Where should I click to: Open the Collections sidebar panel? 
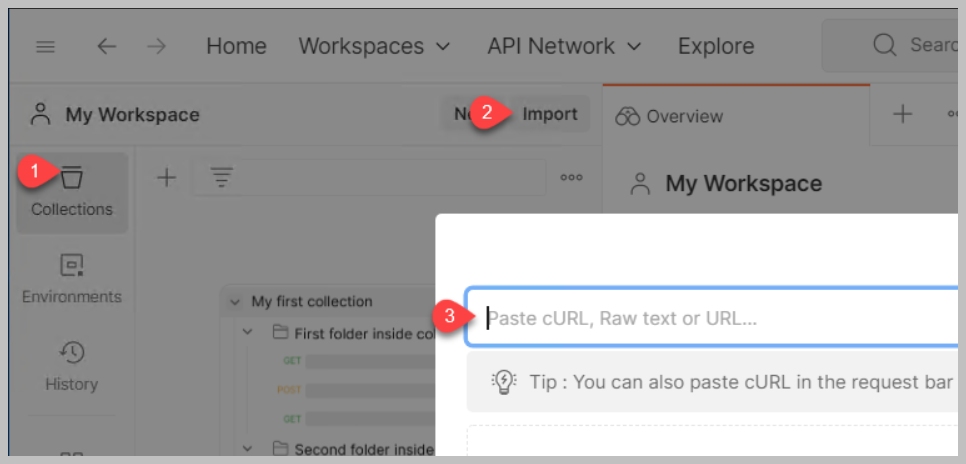pyautogui.click(x=71, y=192)
